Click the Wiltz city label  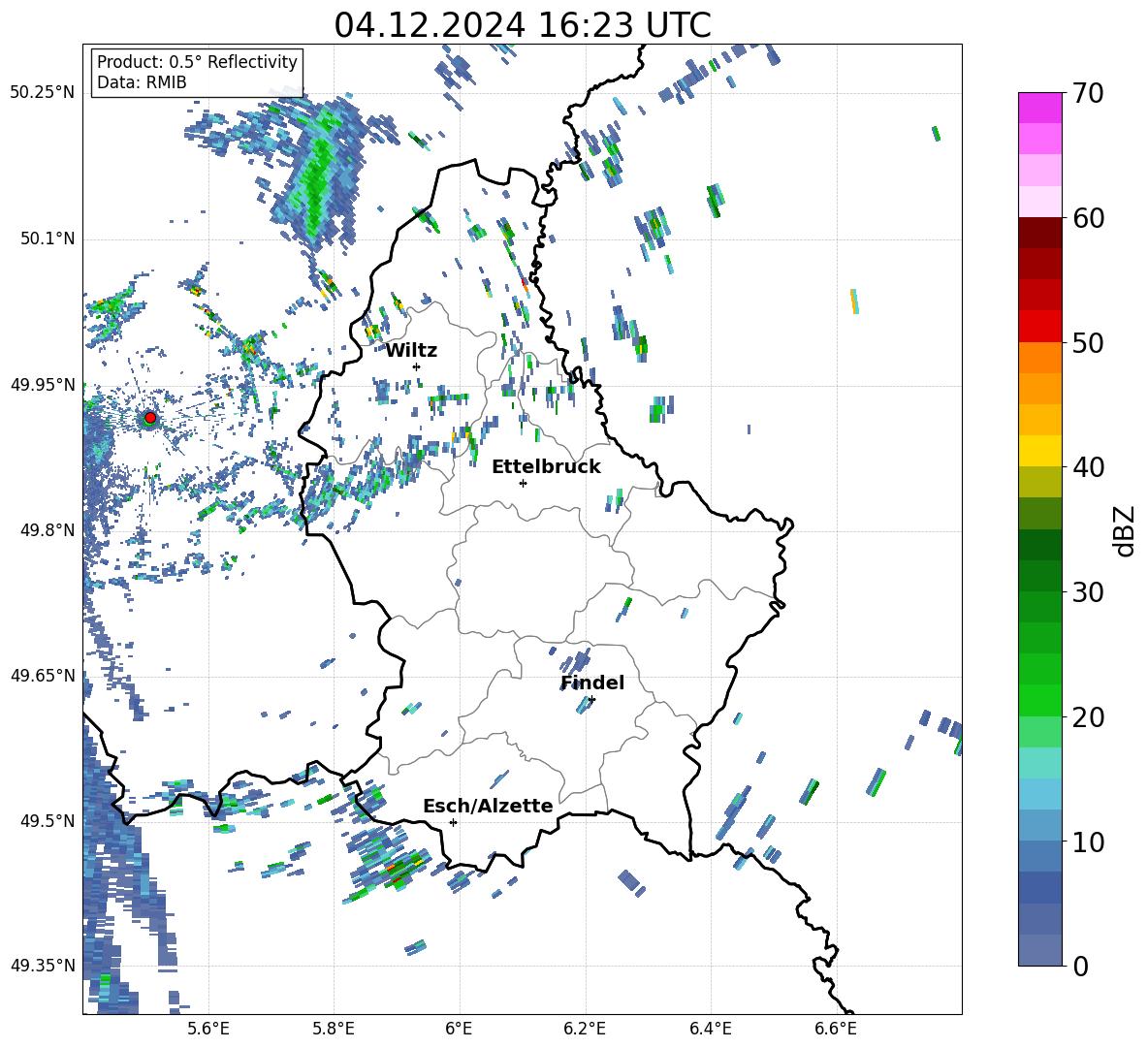(411, 351)
